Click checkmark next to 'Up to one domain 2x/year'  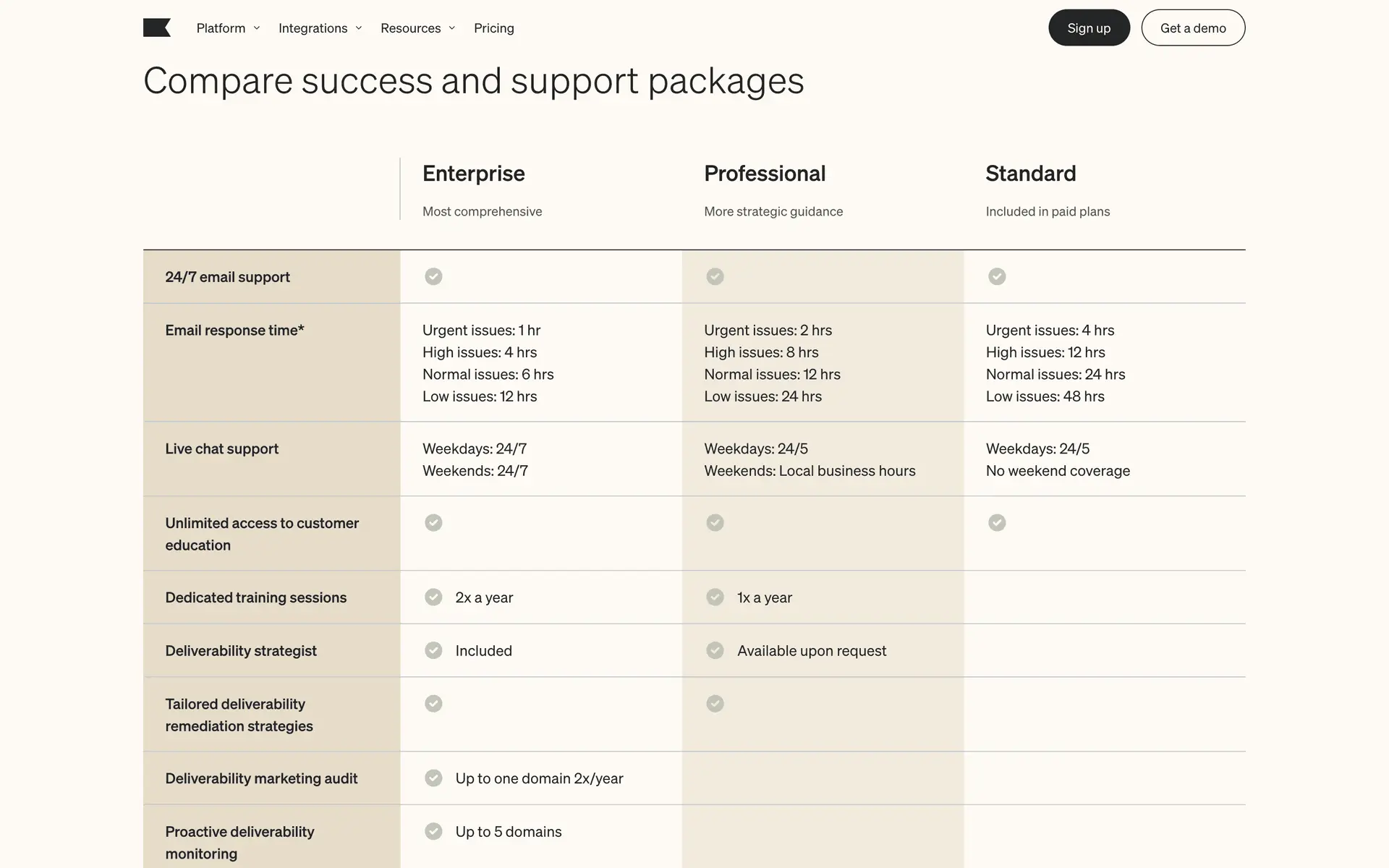pos(433,778)
